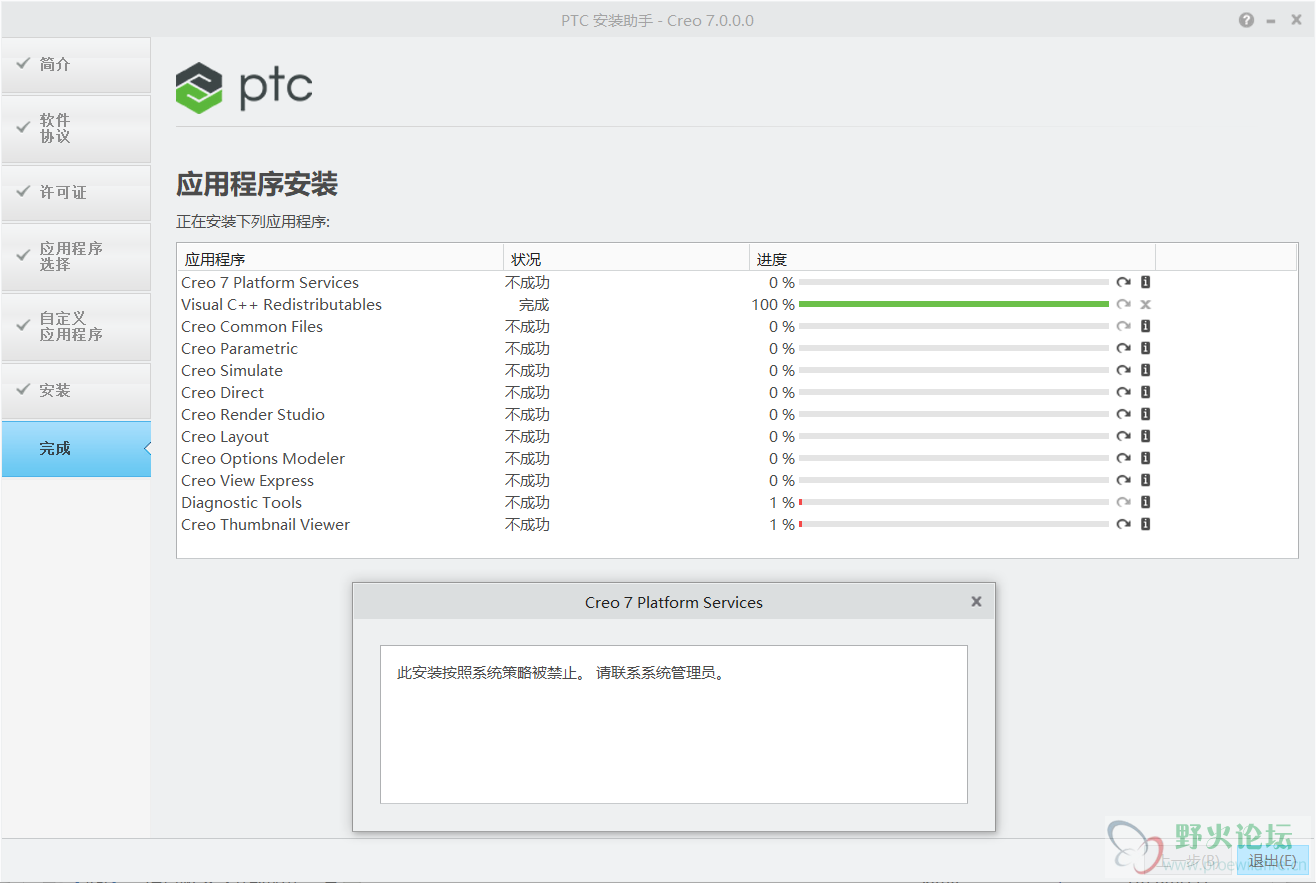
Task: Click the 退出(E) button
Action: 1272,861
